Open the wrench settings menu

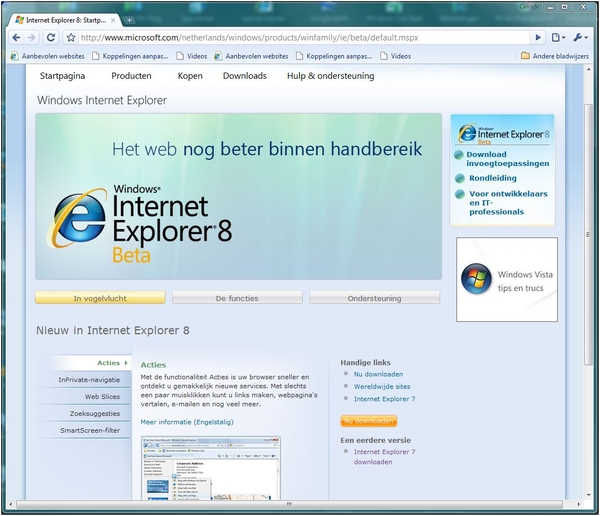click(x=580, y=38)
